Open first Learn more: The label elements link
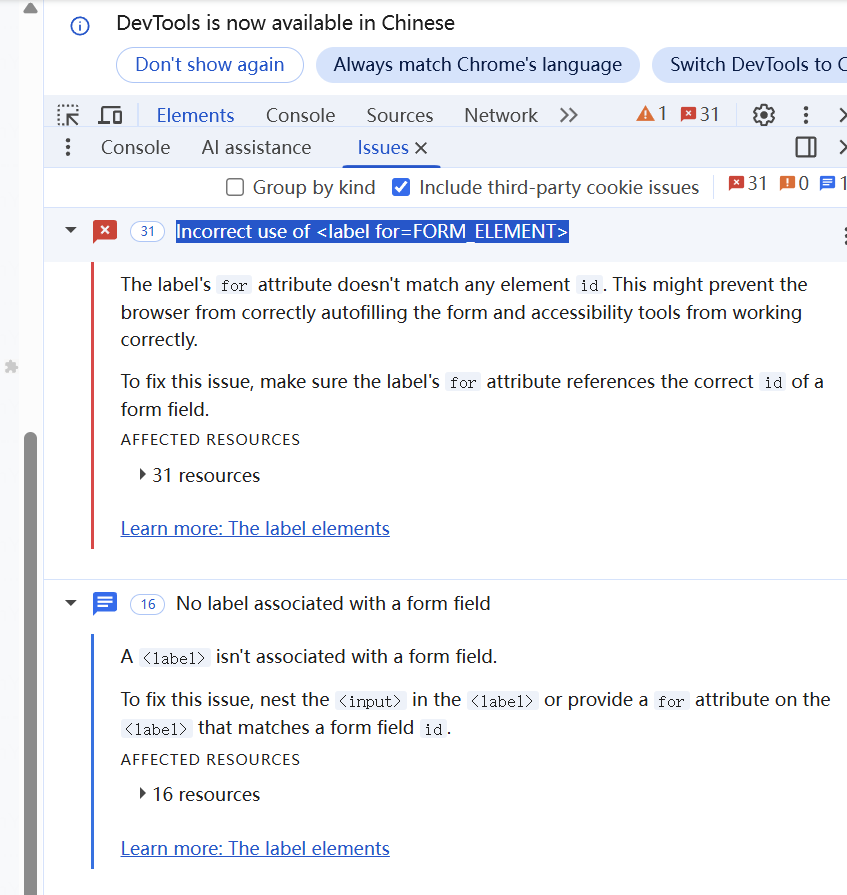 [255, 528]
